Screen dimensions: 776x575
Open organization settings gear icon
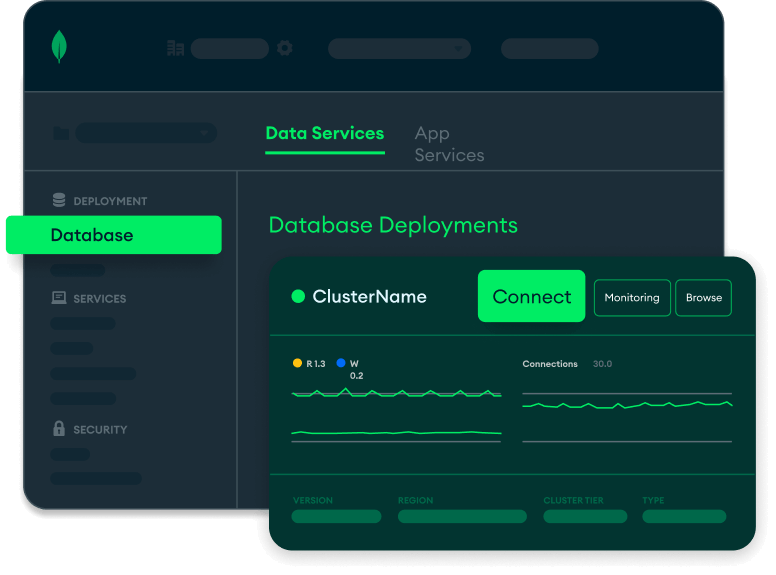285,48
